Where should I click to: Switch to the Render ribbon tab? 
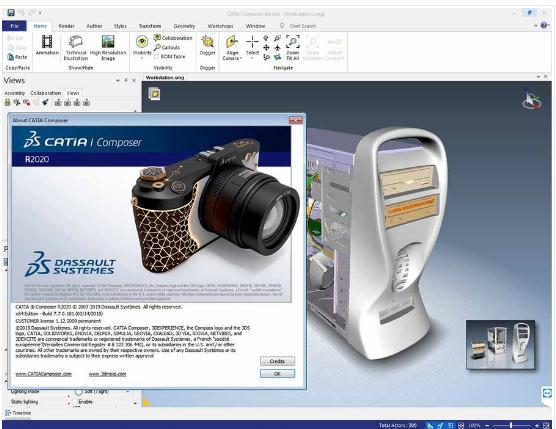66,26
